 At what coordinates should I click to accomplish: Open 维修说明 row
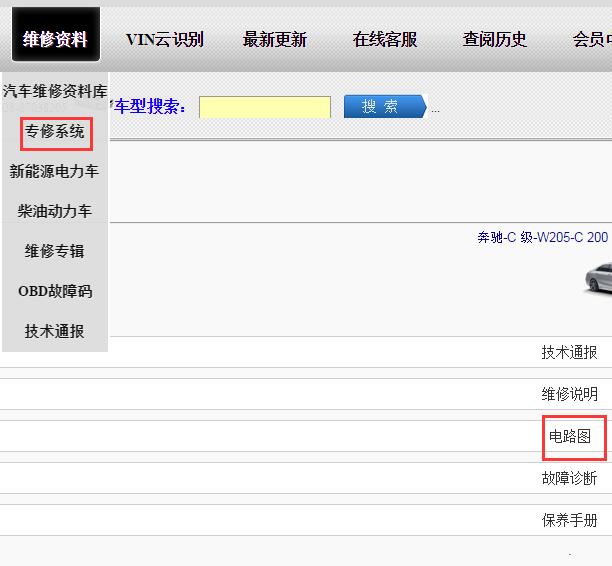pos(569,394)
